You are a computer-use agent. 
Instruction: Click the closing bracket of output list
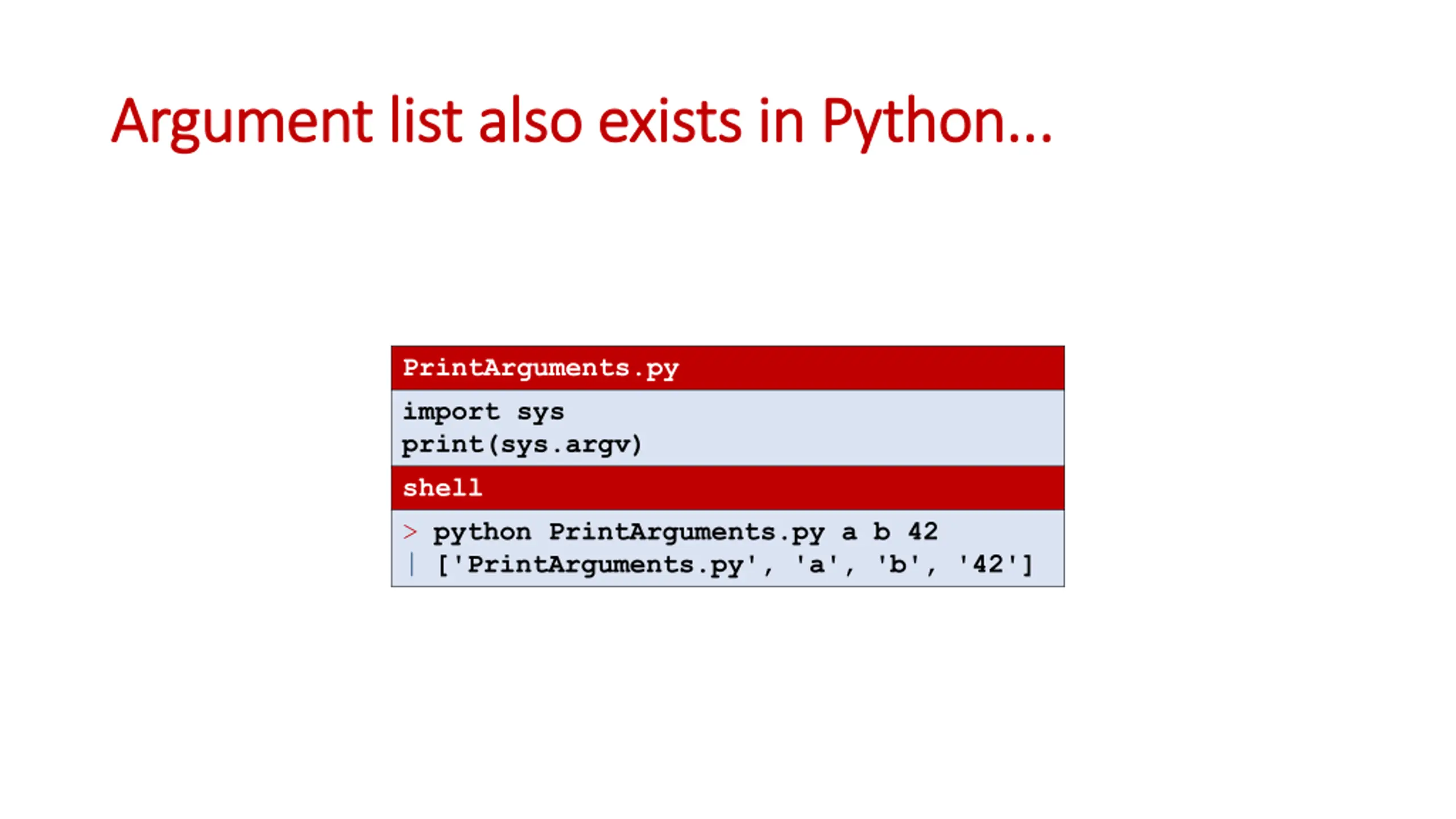coord(1027,565)
